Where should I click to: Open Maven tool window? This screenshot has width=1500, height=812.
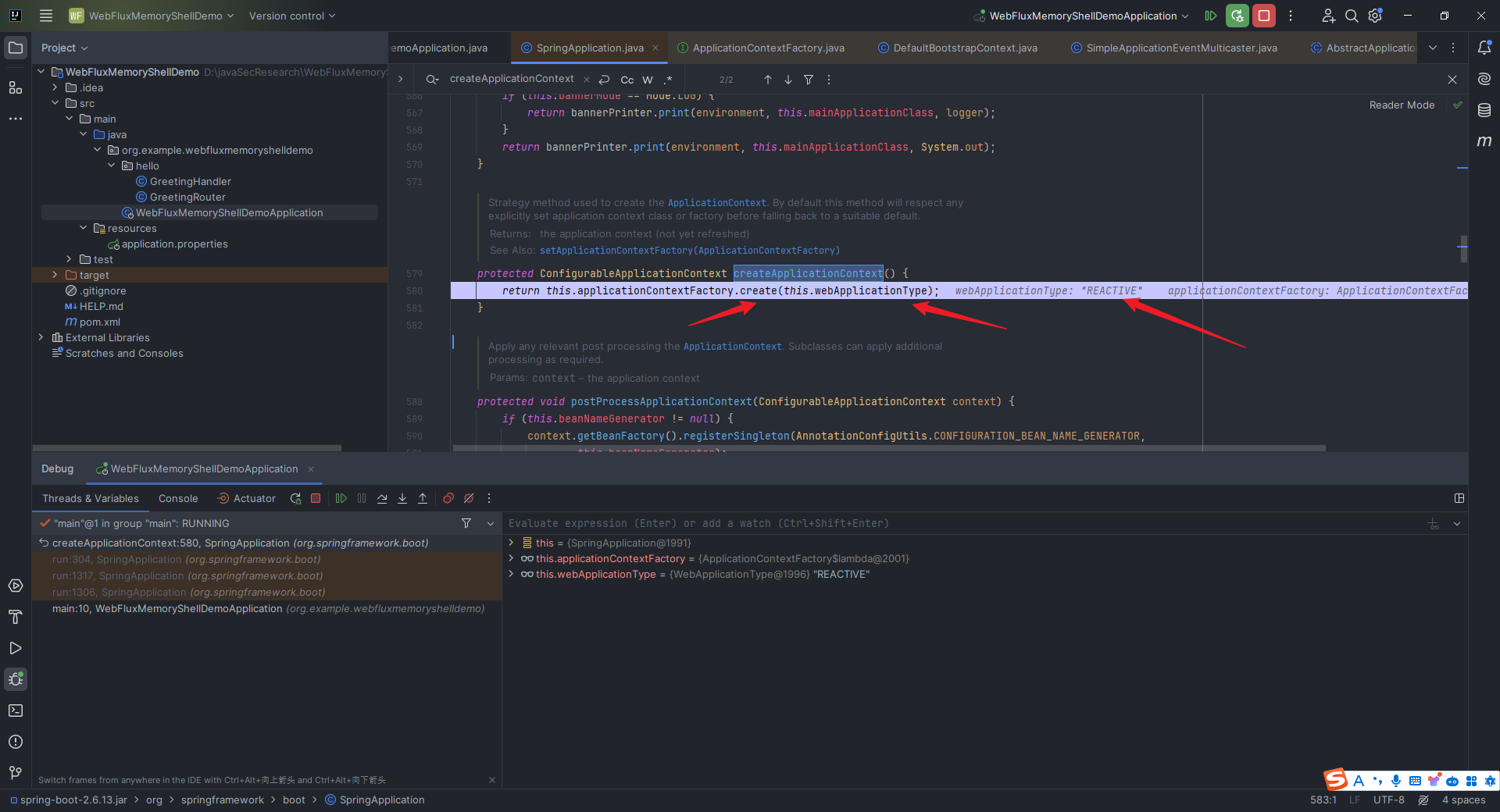[1484, 141]
